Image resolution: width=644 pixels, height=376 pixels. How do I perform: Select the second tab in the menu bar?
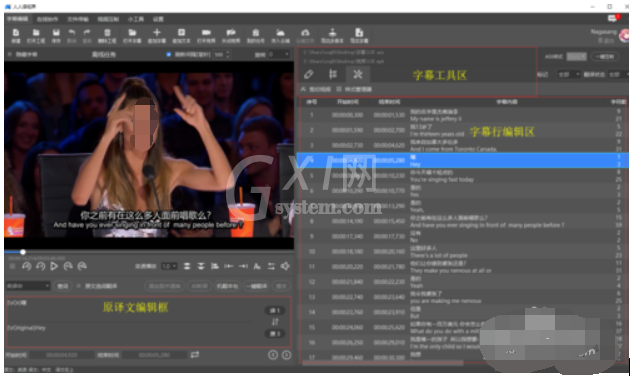(47, 19)
